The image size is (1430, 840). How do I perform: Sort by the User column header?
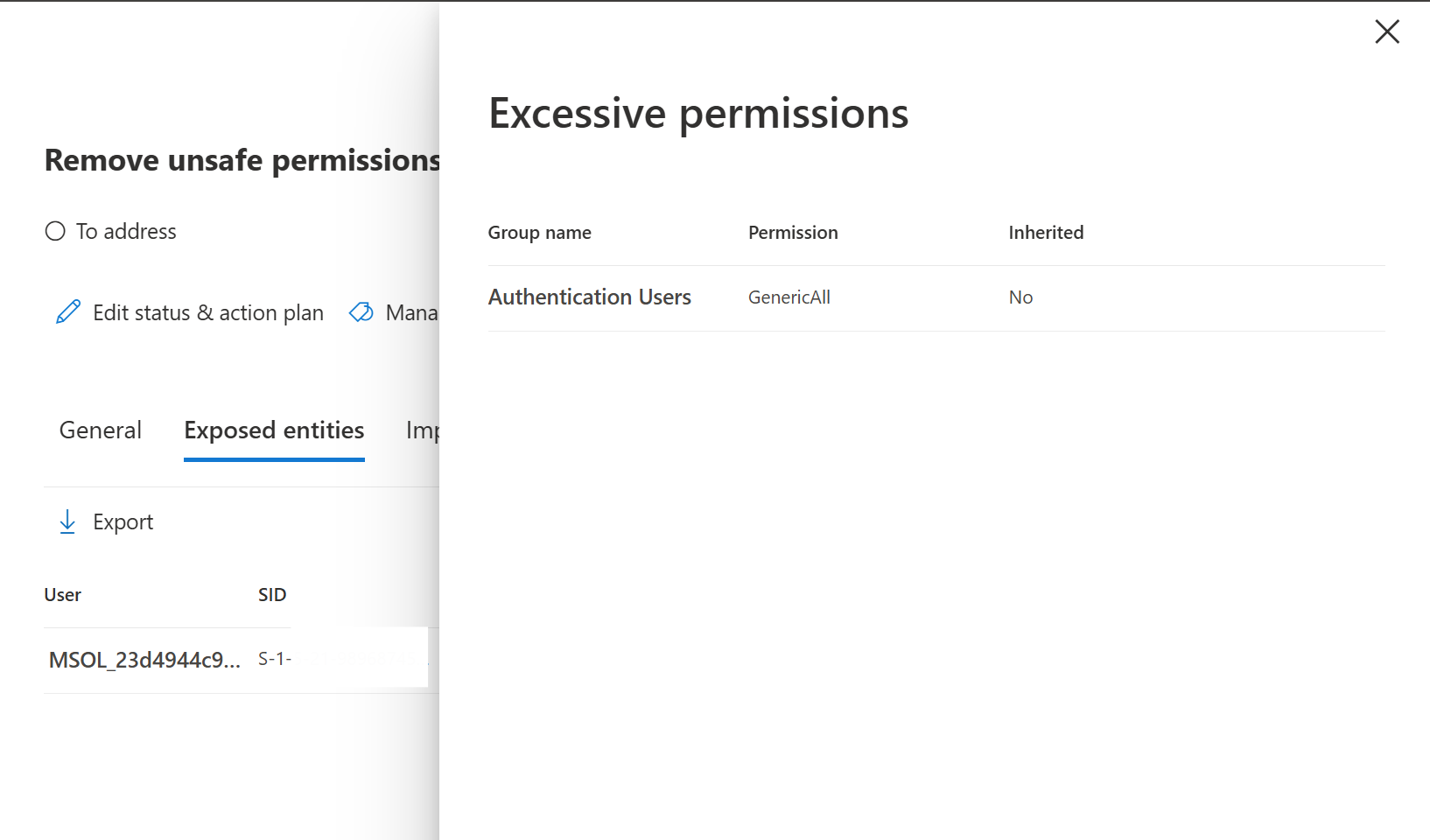point(63,595)
